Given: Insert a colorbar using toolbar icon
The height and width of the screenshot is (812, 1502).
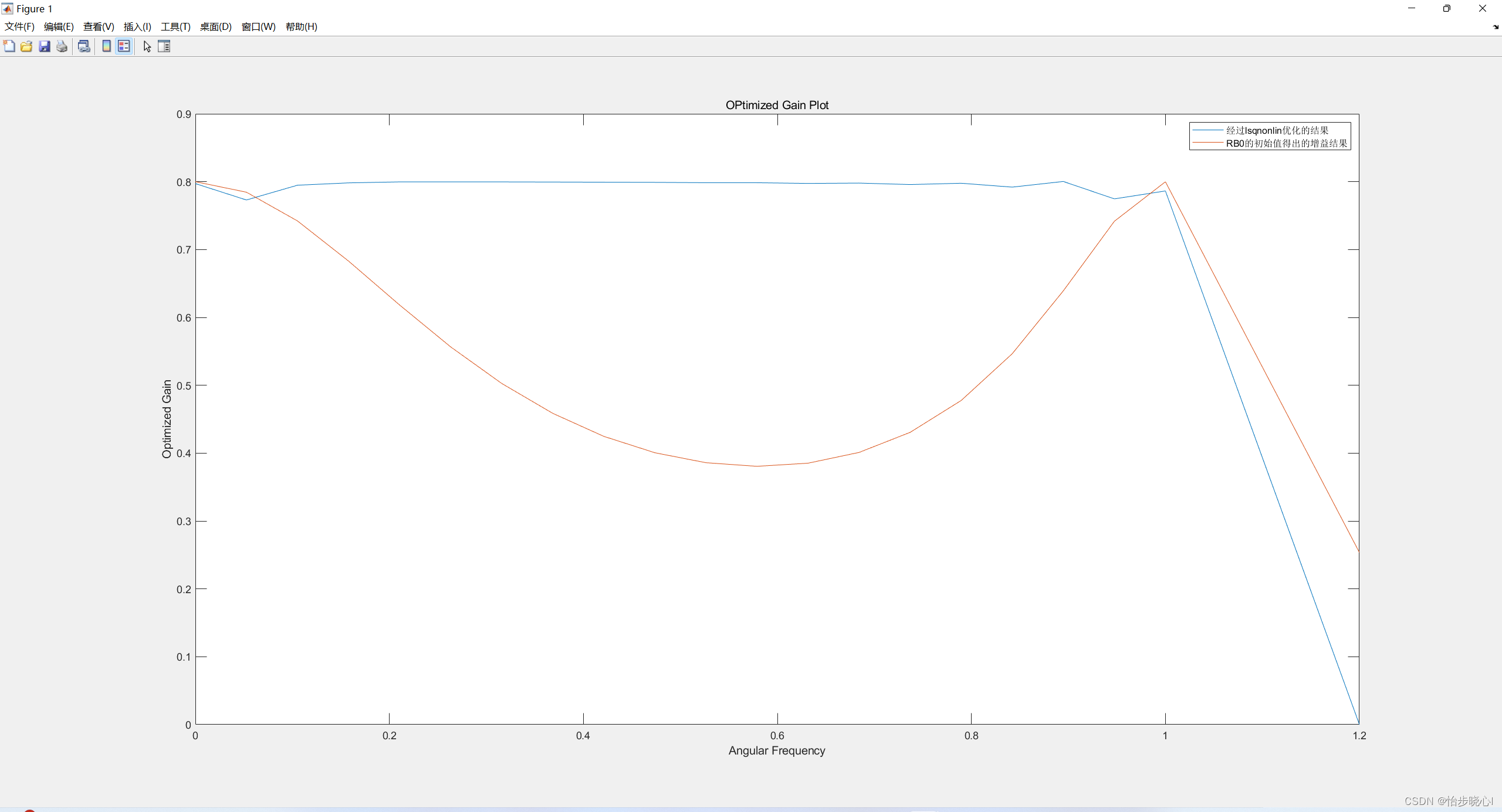Looking at the screenshot, I should 106,46.
